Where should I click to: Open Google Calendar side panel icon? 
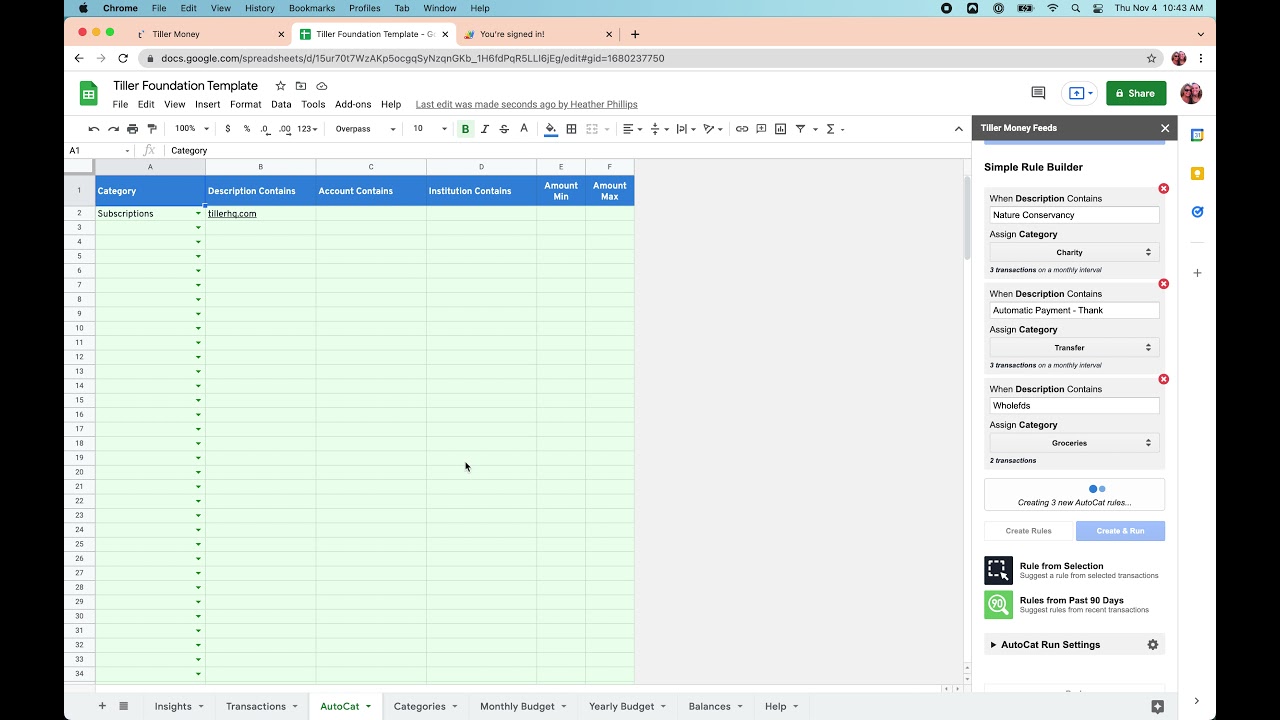[x=1197, y=135]
